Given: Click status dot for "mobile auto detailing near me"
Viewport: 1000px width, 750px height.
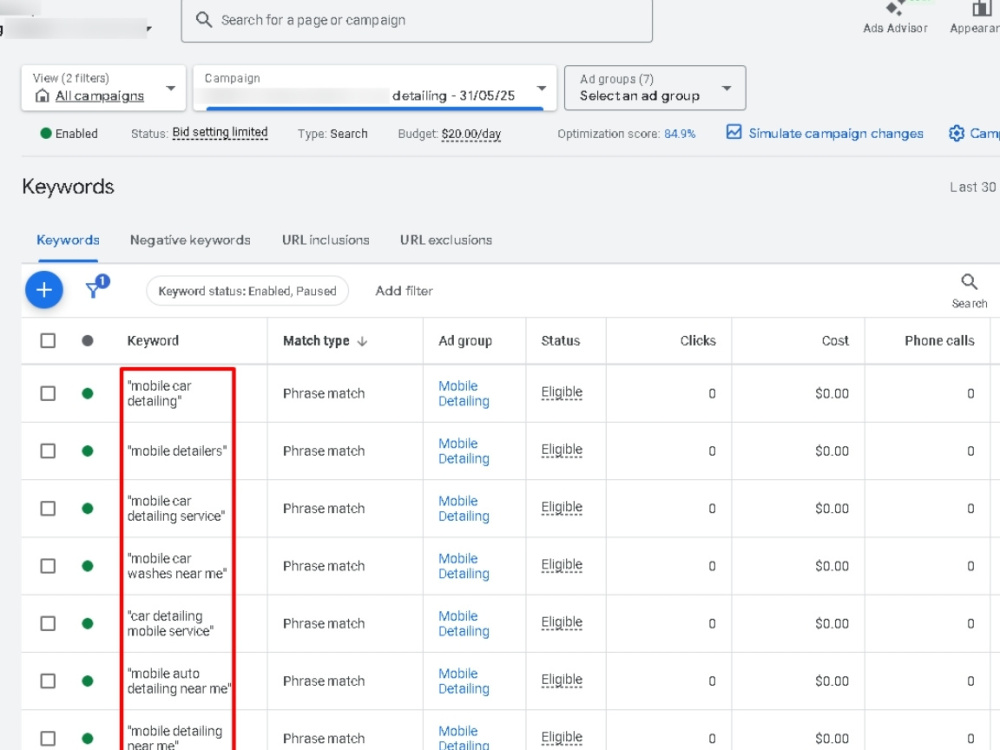Looking at the screenshot, I should pyautogui.click(x=87, y=680).
